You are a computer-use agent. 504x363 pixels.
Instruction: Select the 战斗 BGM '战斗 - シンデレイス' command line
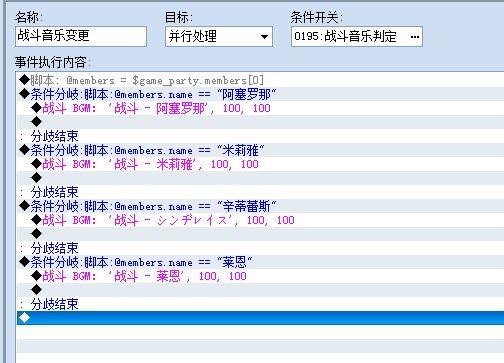261,220
